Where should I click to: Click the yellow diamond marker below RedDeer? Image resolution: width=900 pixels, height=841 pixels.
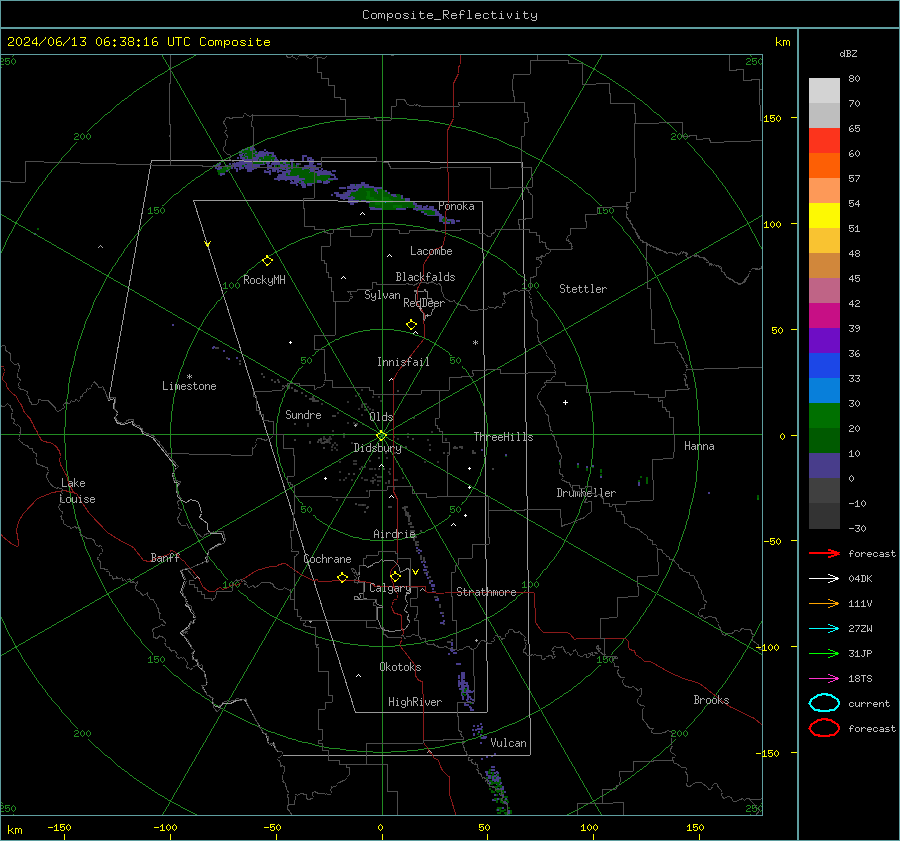tap(411, 324)
